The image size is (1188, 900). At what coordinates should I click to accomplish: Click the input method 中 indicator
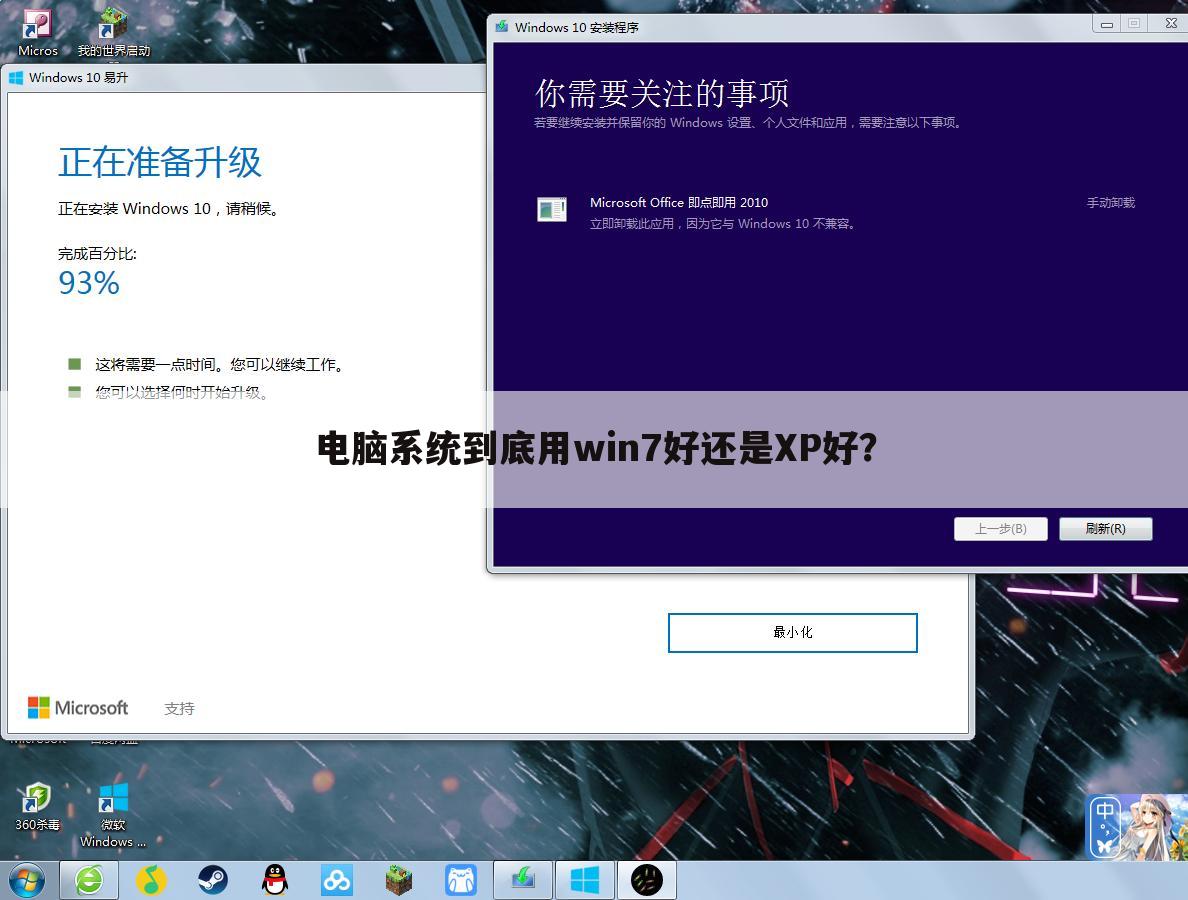coord(1105,811)
